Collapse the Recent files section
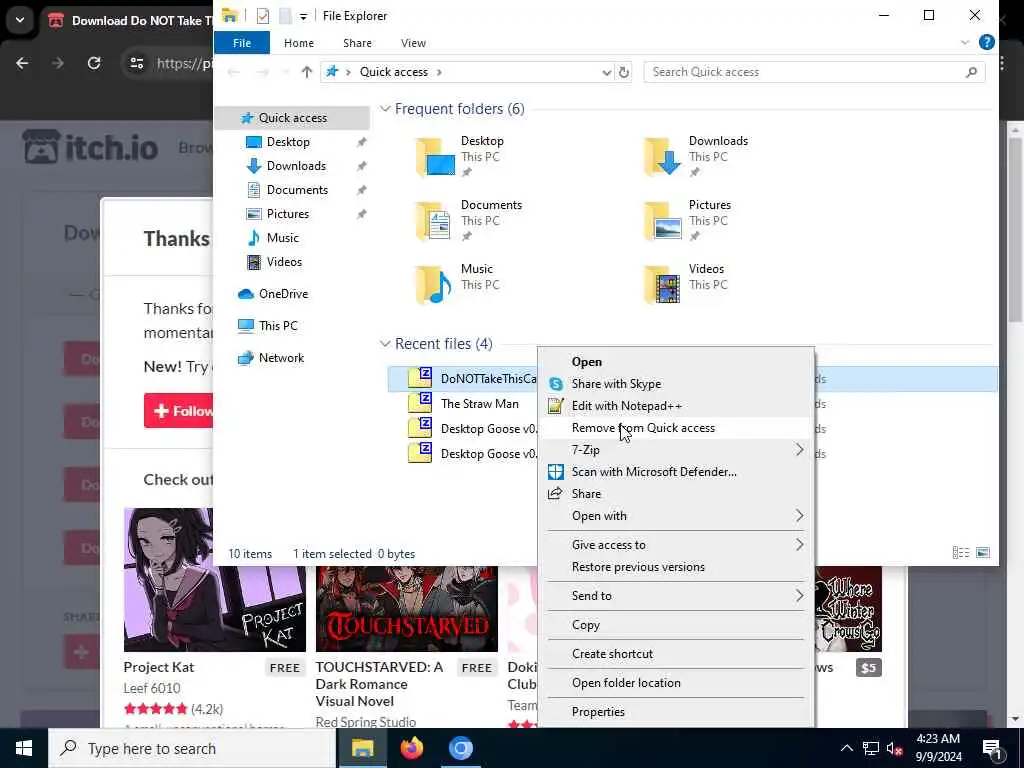1024x768 pixels. [385, 344]
